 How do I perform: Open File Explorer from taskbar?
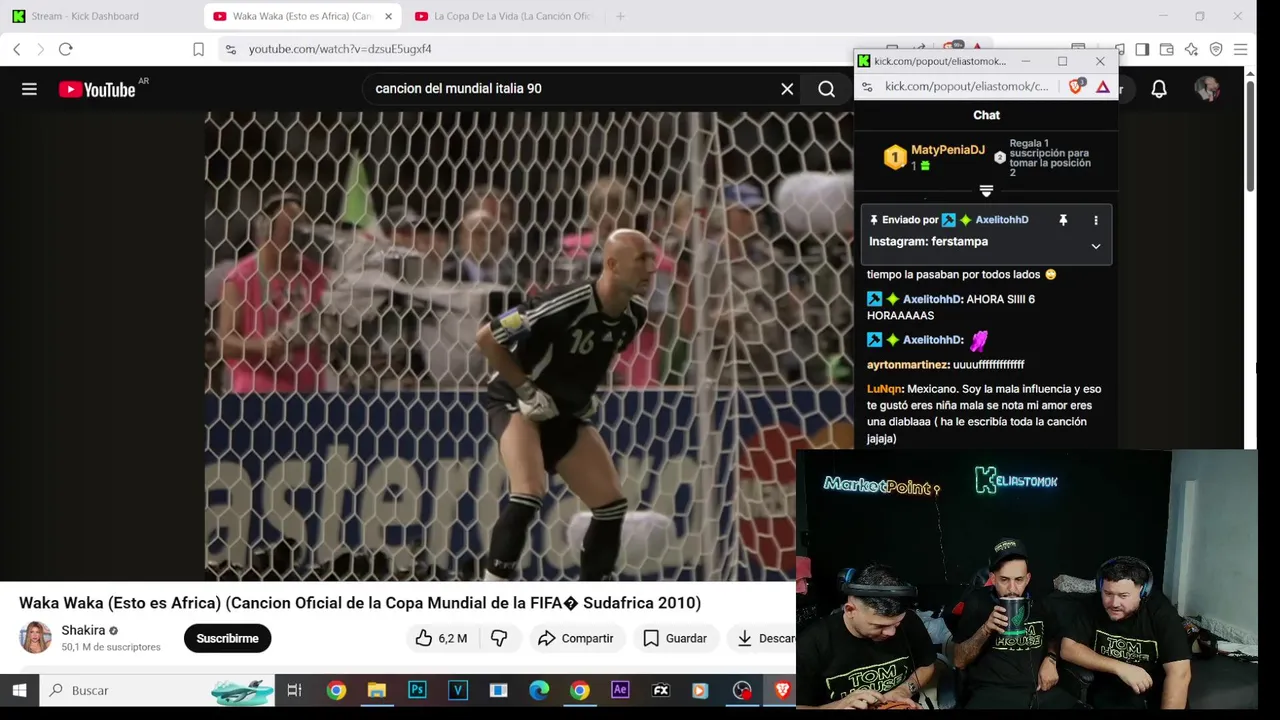tap(376, 690)
